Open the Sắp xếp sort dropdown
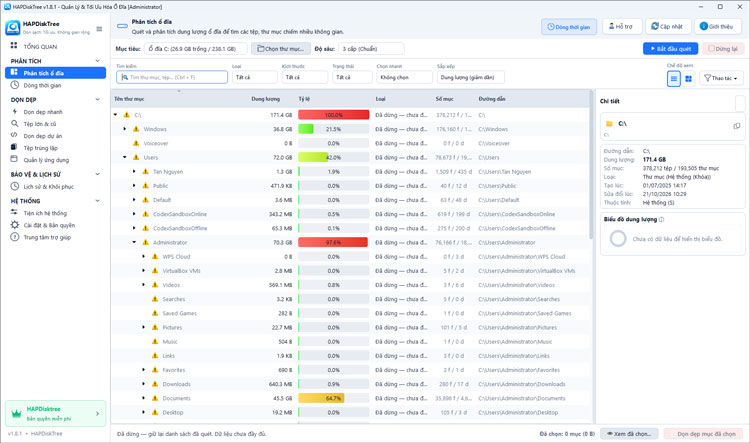Image resolution: width=750 pixels, height=443 pixels. point(471,77)
